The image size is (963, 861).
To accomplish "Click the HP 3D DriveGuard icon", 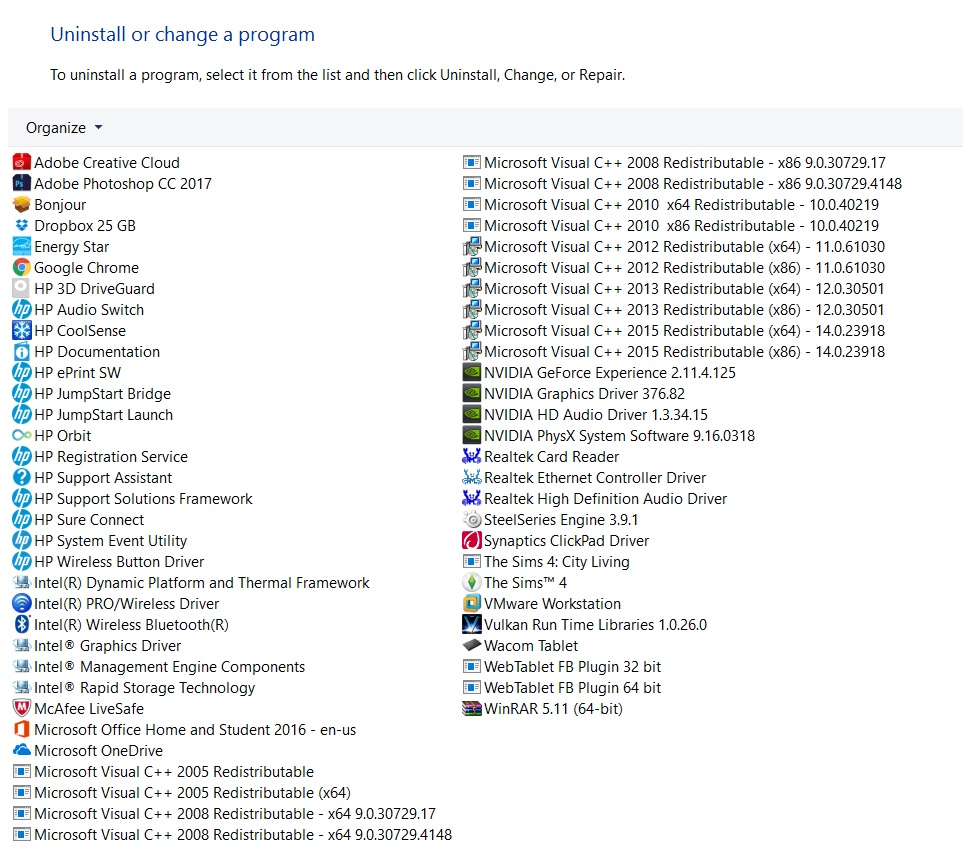I will pyautogui.click(x=21, y=289).
